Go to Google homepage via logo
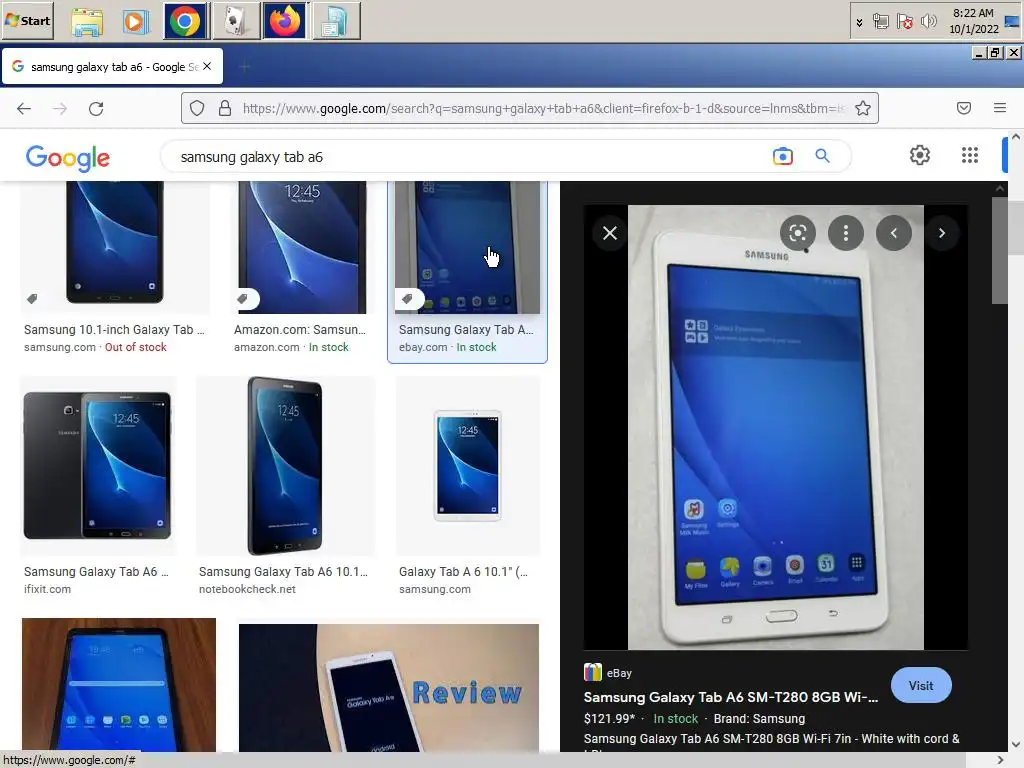 click(x=68, y=157)
